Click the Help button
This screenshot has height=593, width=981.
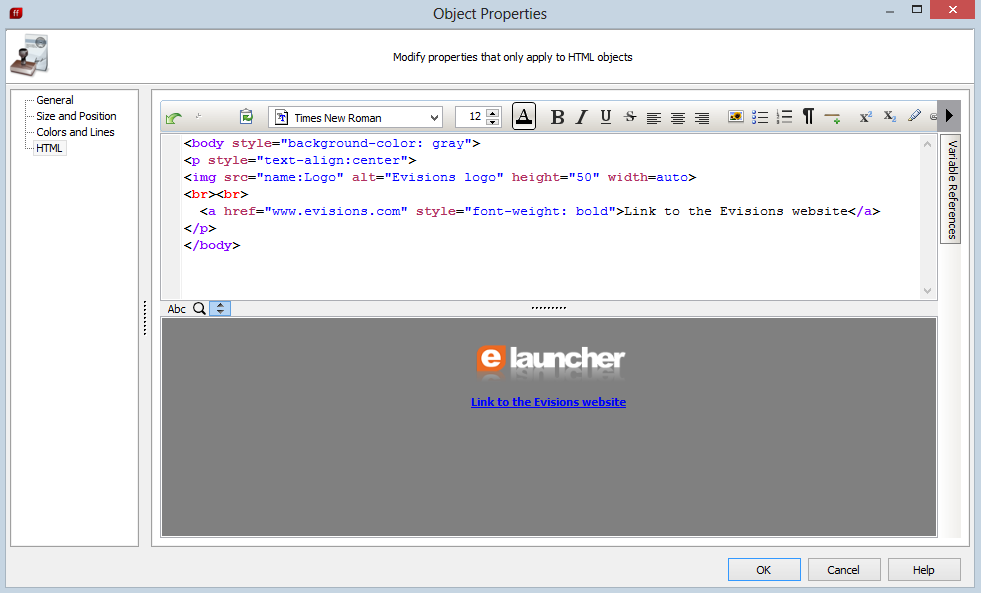[923, 570]
